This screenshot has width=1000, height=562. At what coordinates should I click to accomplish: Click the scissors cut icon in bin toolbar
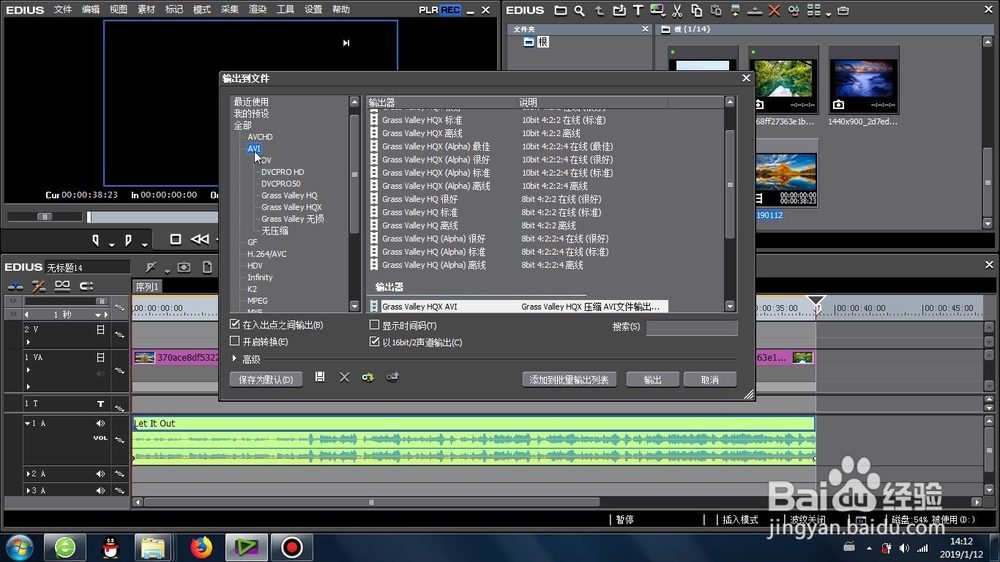tap(677, 10)
